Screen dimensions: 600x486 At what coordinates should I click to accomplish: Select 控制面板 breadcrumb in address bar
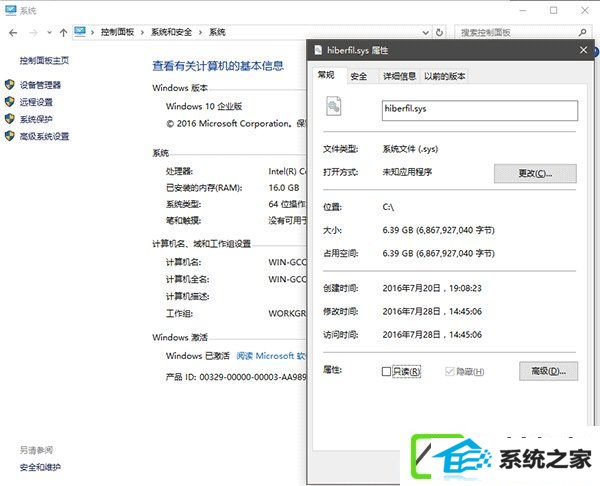click(117, 32)
